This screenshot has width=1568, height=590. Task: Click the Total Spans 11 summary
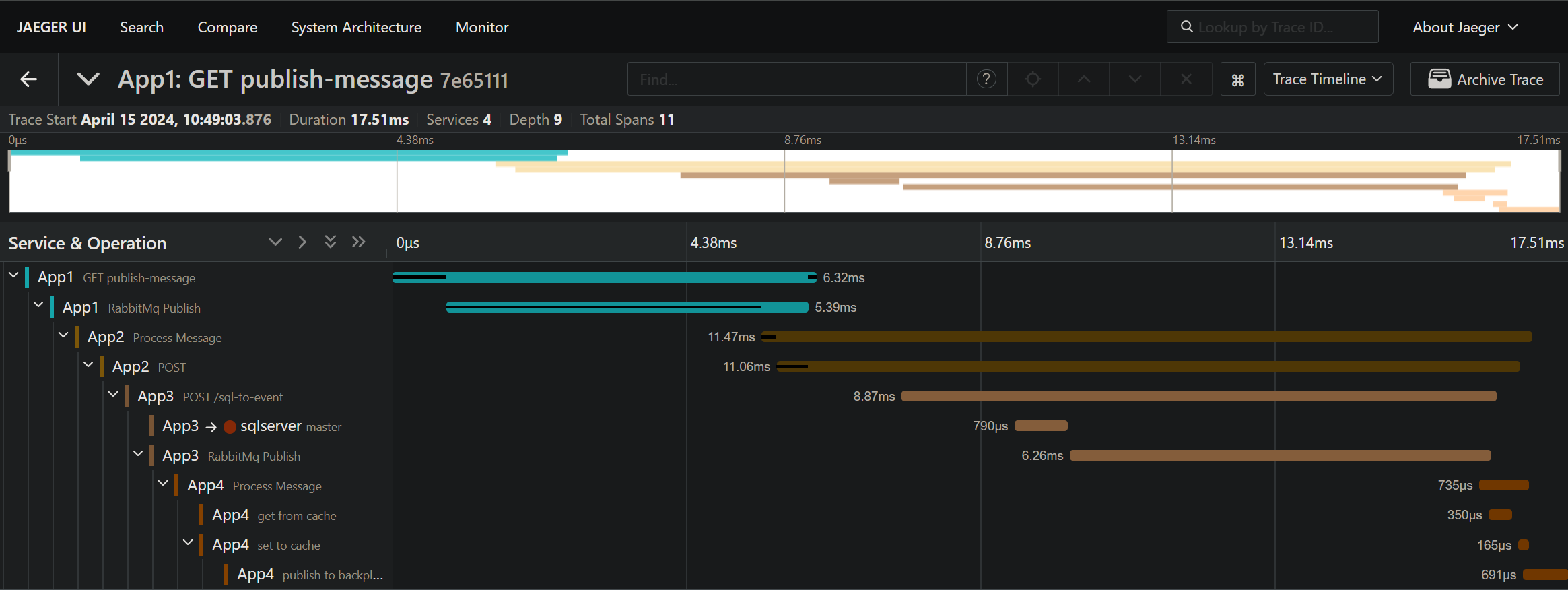[627, 119]
